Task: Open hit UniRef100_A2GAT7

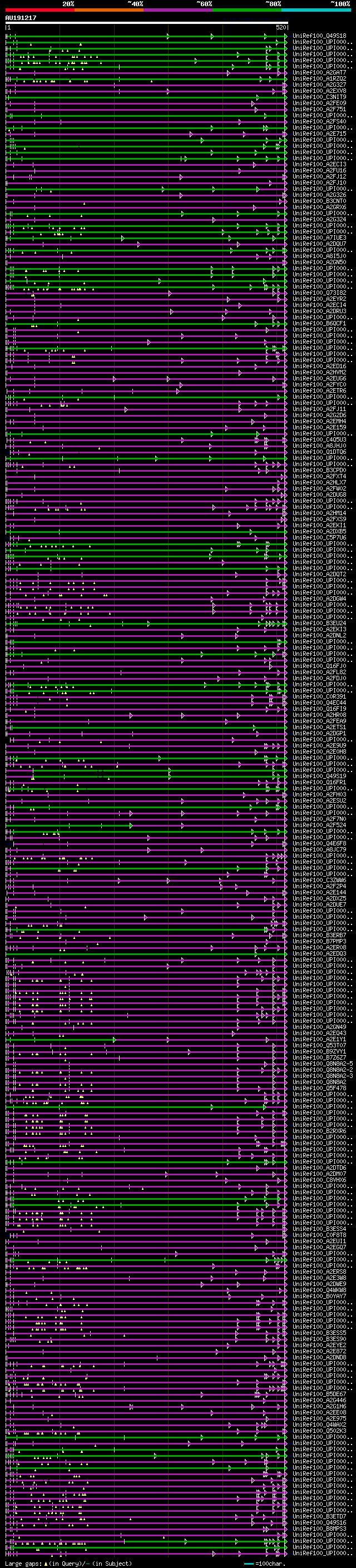Action: (x=319, y=72)
